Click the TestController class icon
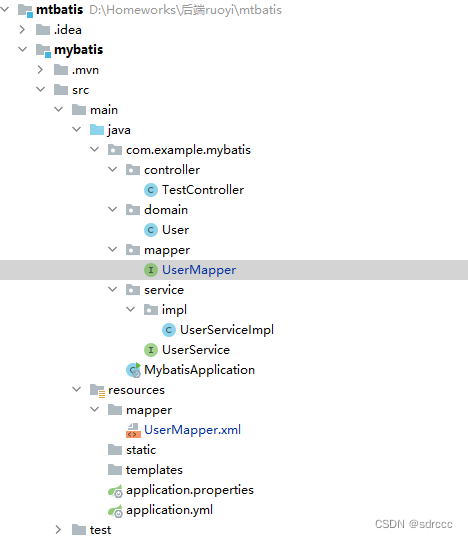The width and height of the screenshot is (468, 538). point(151,190)
